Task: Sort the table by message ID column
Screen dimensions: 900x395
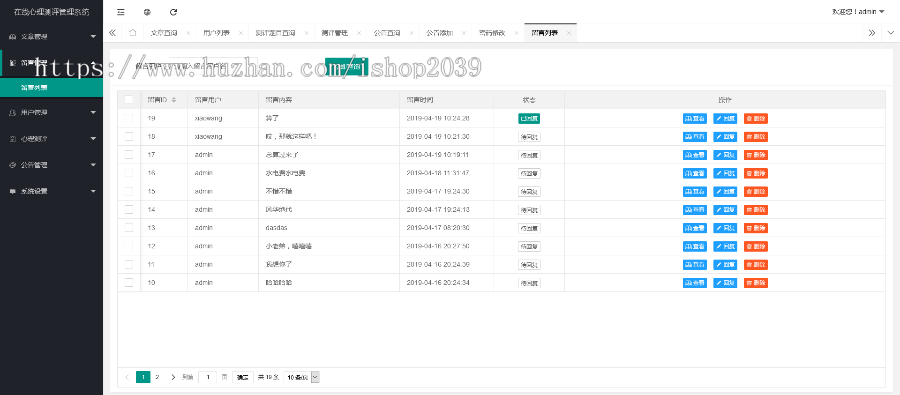Action: [174, 100]
